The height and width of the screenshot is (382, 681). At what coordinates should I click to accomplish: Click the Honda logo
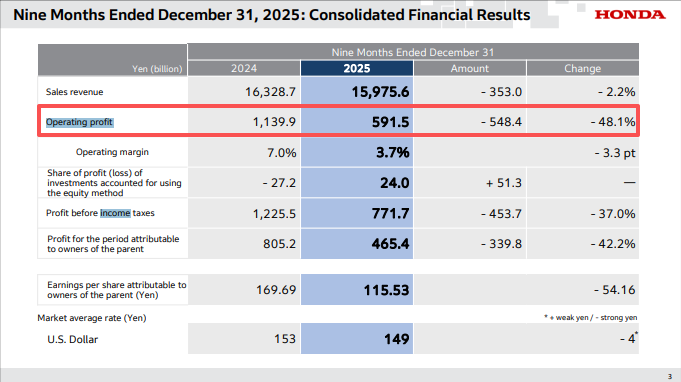(630, 15)
